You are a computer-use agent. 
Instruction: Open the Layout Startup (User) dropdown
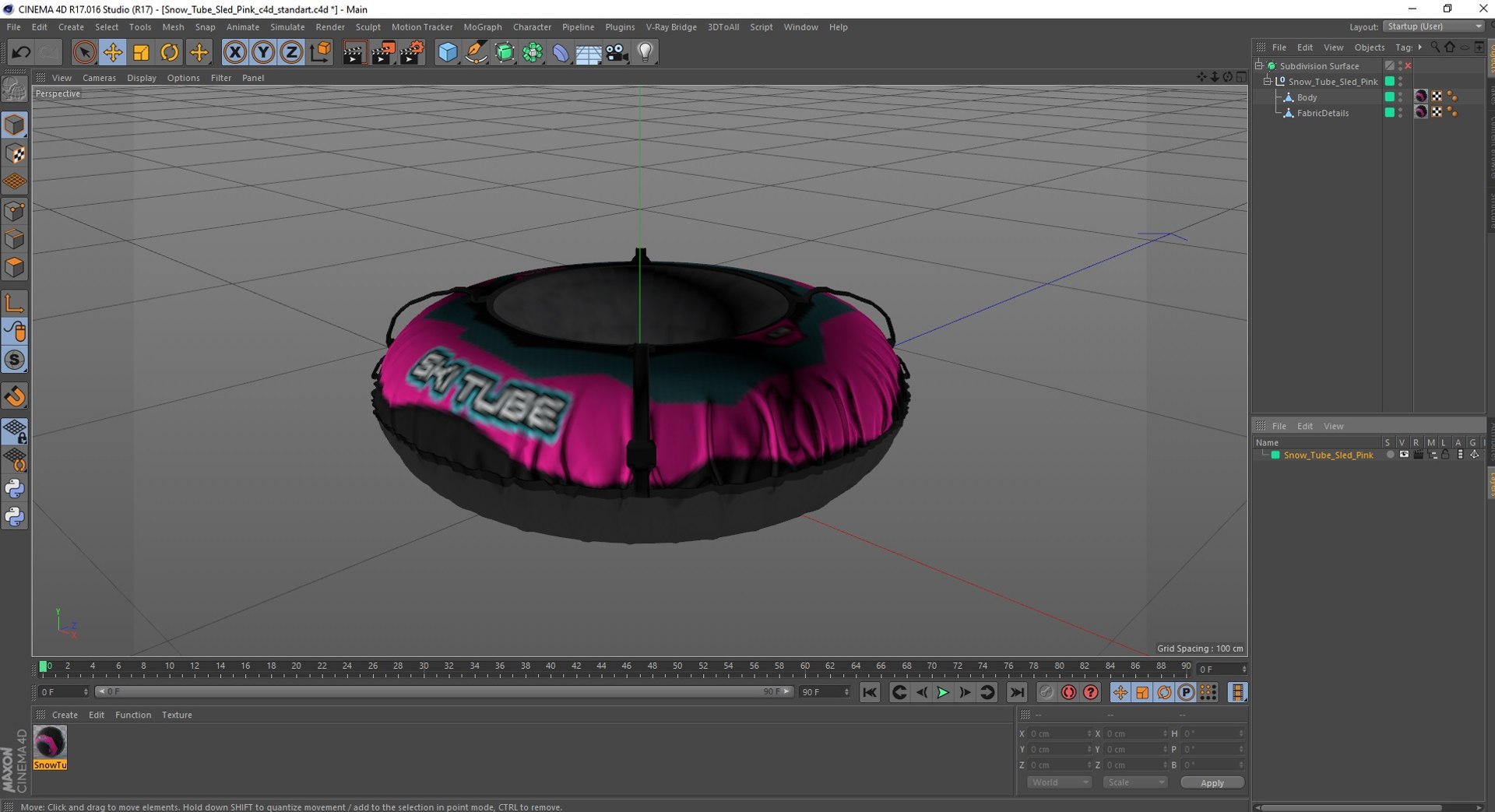1433,26
